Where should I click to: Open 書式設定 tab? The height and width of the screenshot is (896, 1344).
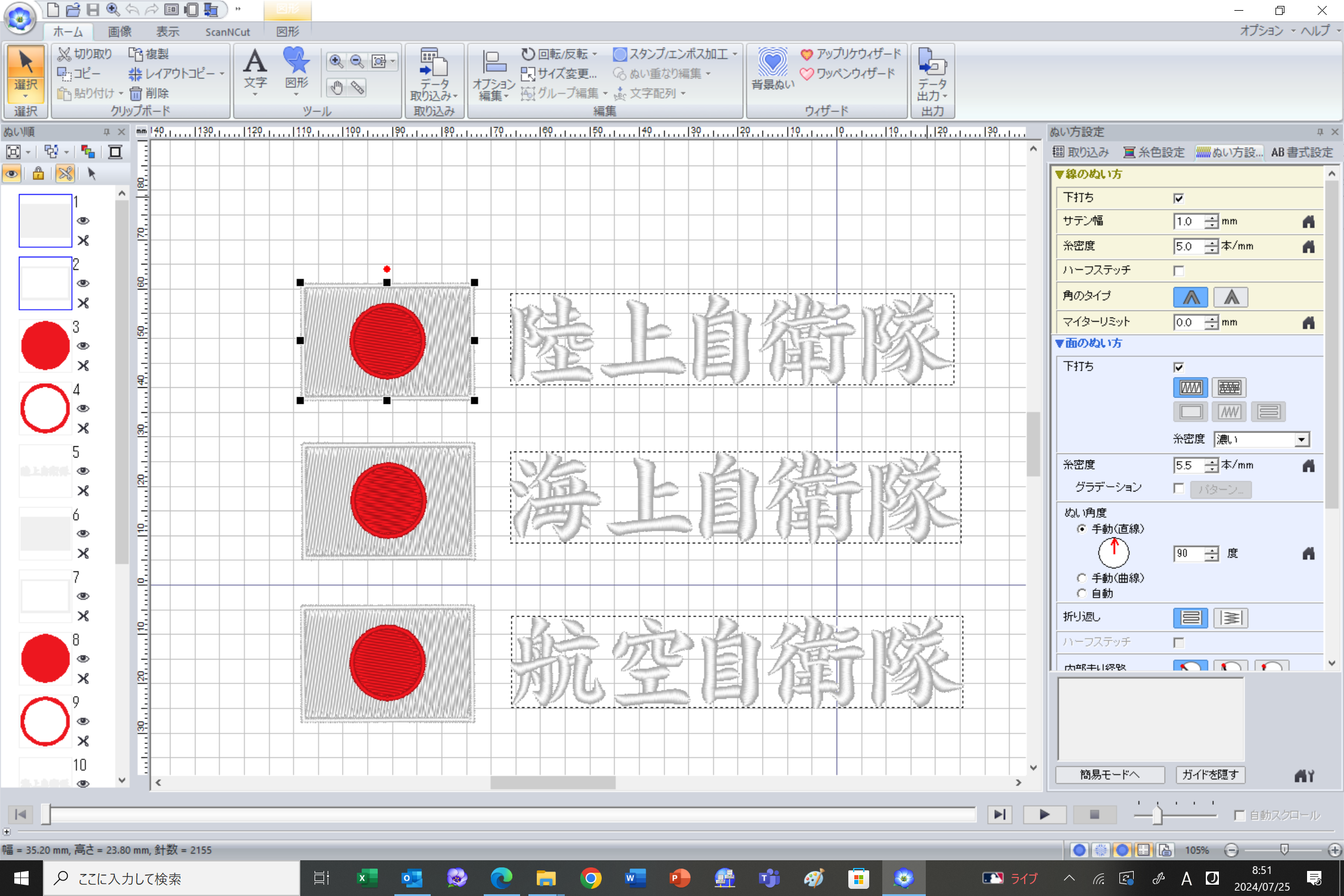click(x=1302, y=153)
